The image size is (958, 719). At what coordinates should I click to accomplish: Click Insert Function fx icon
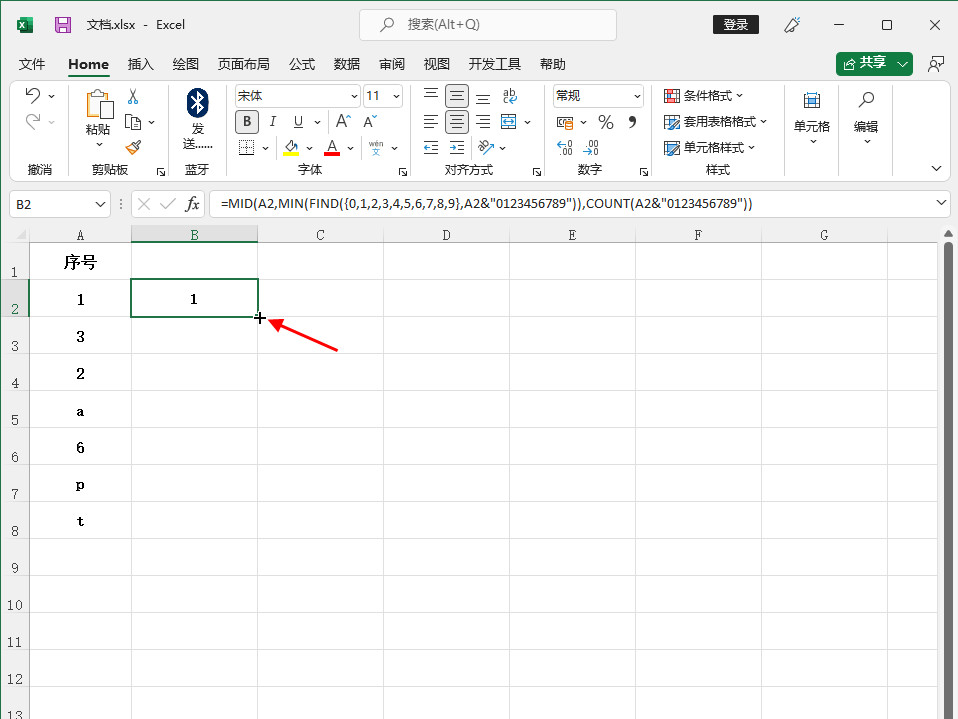(x=192, y=204)
